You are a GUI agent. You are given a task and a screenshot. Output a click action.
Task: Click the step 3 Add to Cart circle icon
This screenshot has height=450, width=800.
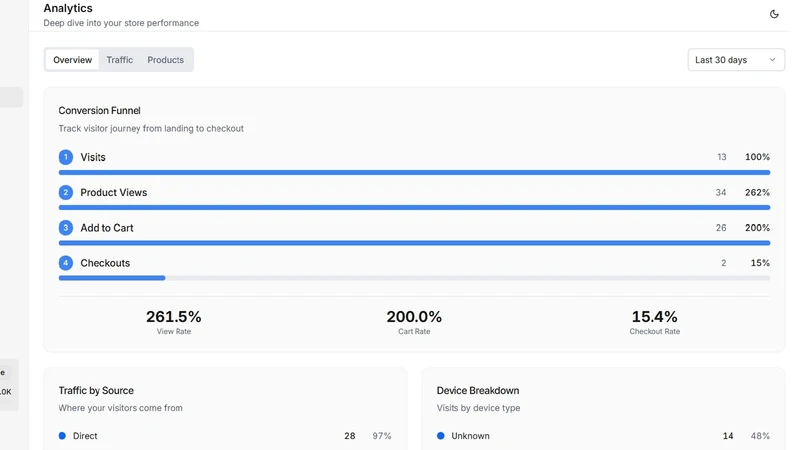point(65,228)
